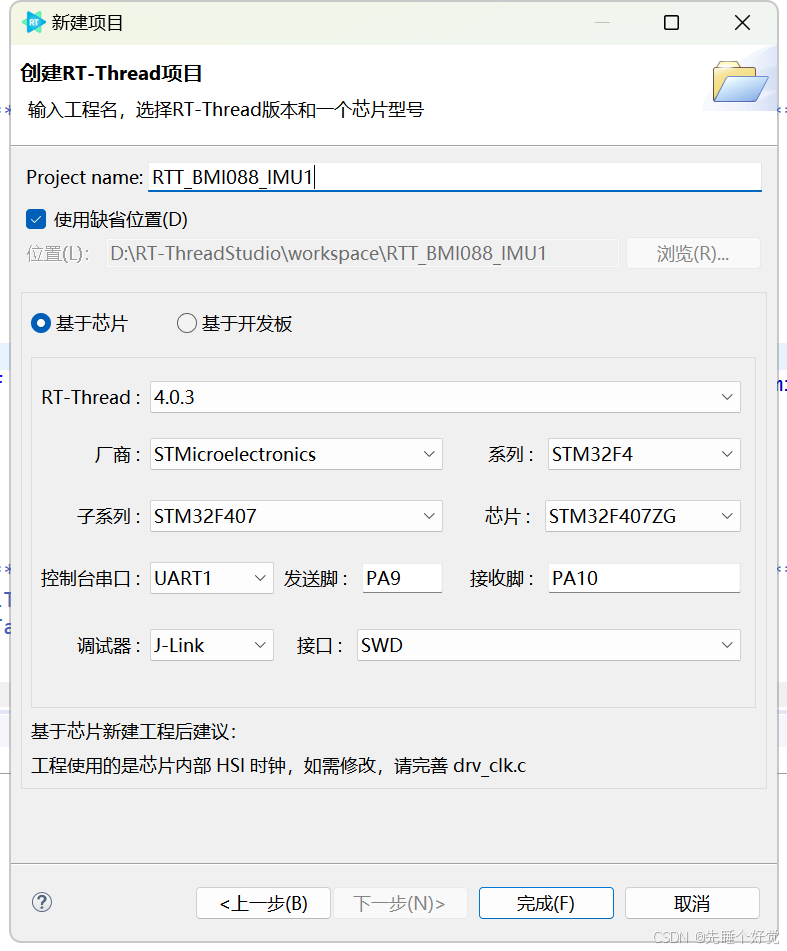
Task: Click the 下一步(N)> button
Action: (x=400, y=903)
